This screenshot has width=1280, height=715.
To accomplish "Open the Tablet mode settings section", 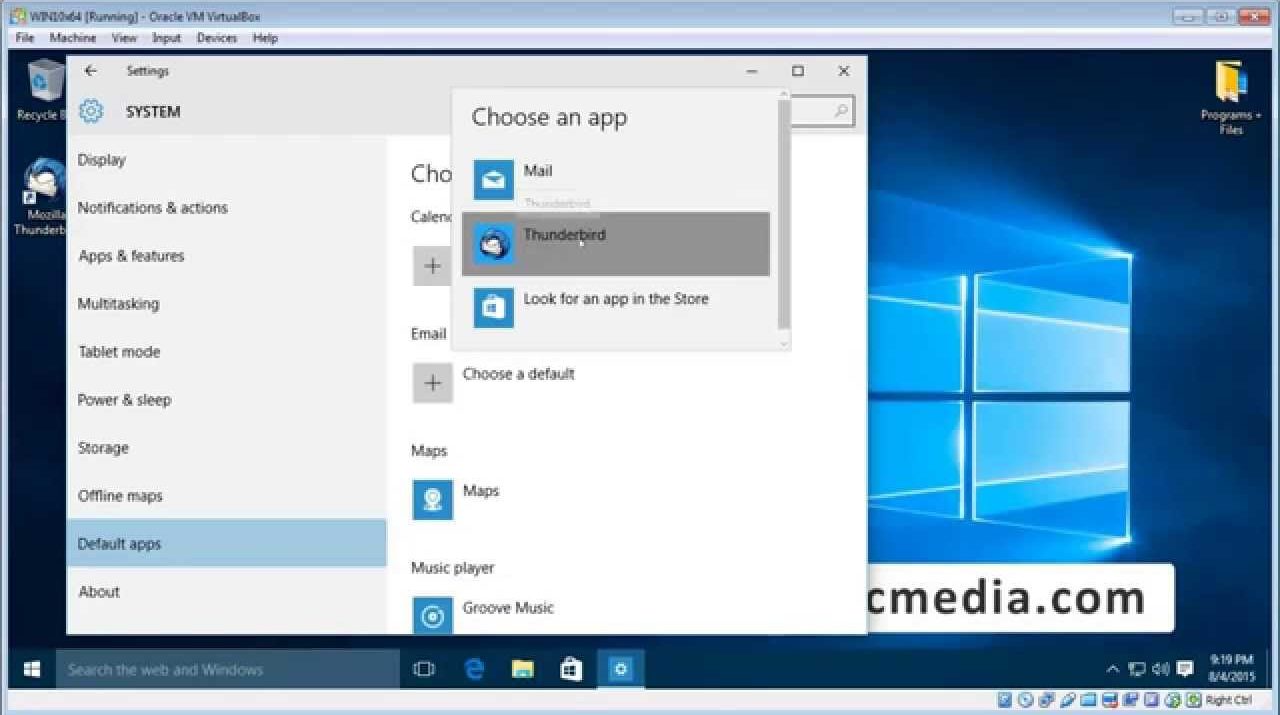I will point(119,352).
